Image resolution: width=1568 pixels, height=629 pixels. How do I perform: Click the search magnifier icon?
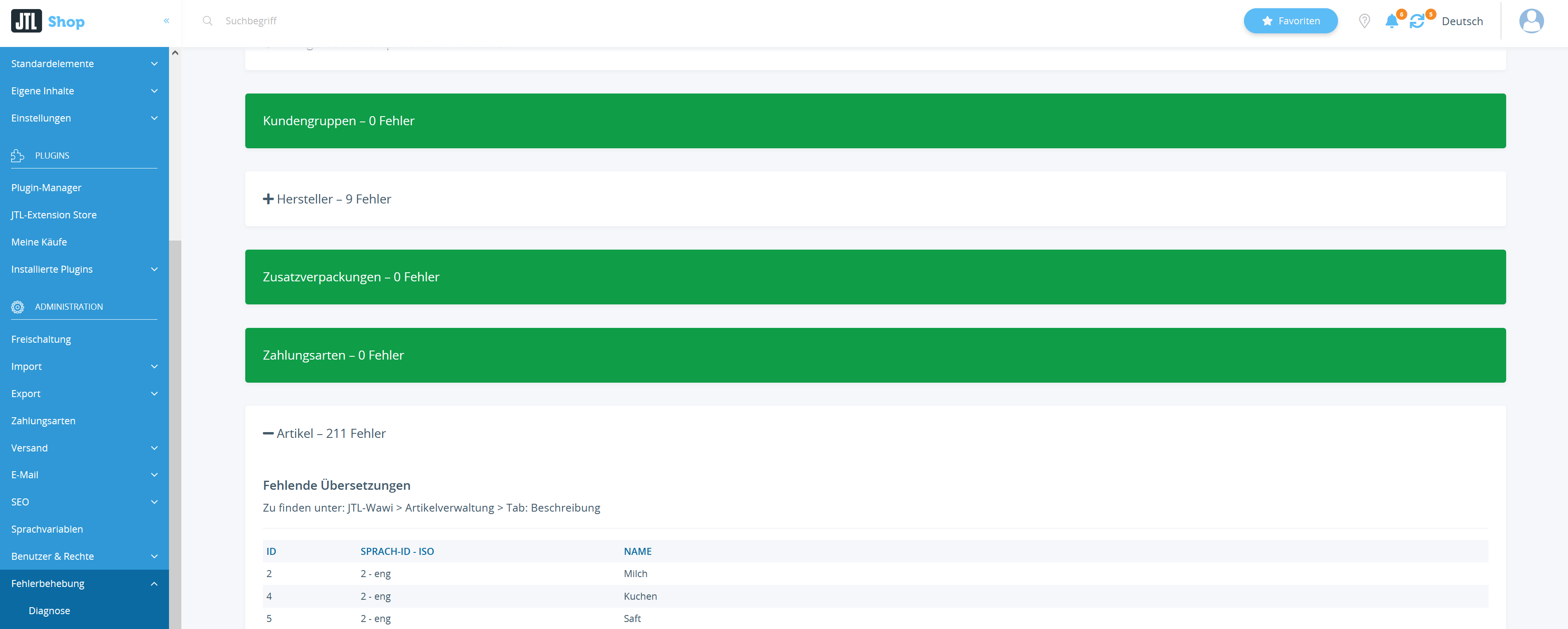point(208,21)
